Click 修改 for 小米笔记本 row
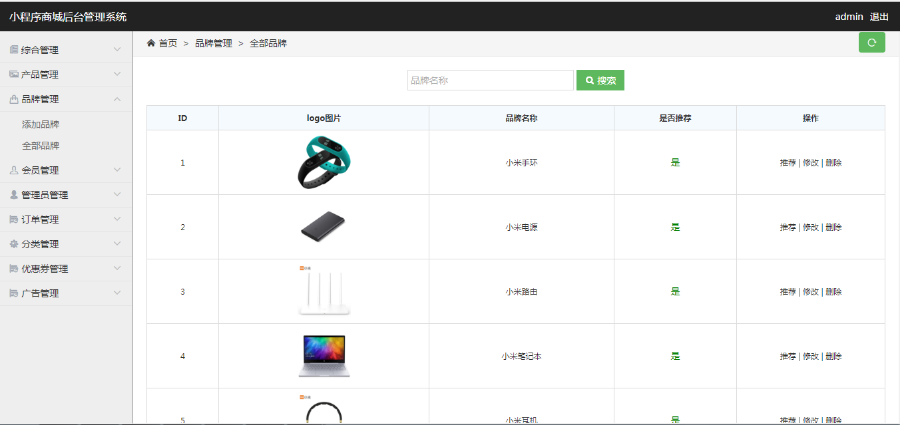 pyautogui.click(x=810, y=356)
